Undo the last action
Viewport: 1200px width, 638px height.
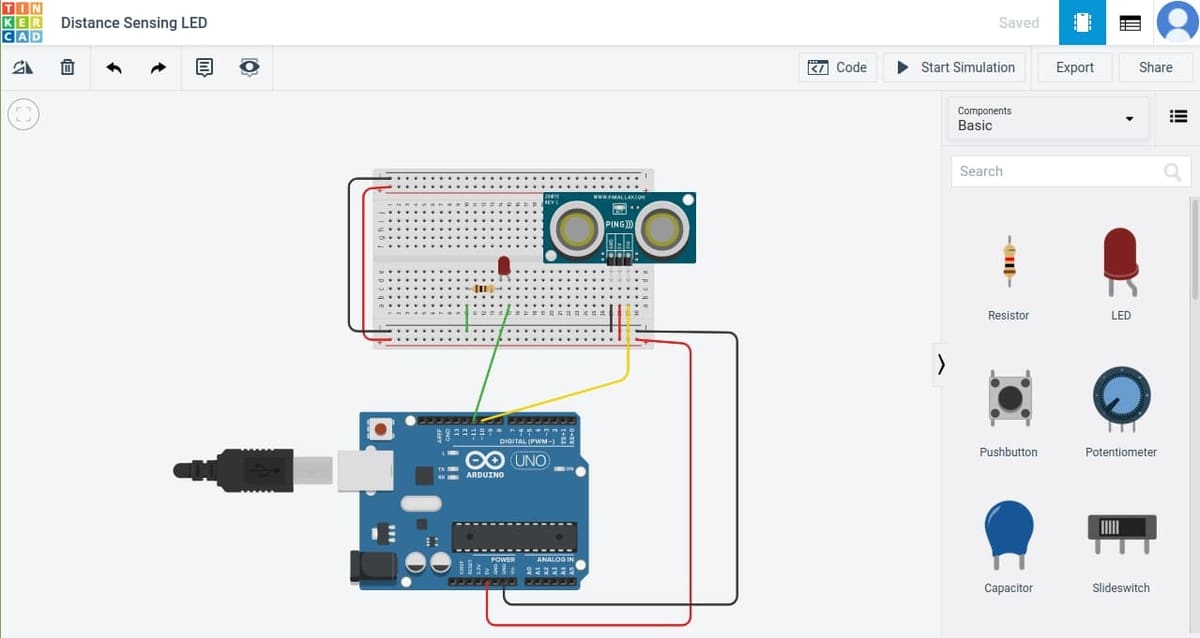point(114,68)
